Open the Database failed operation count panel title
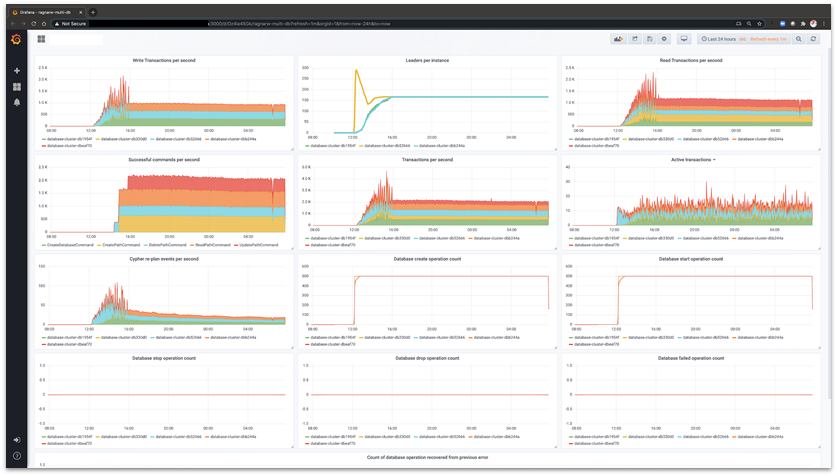The height and width of the screenshot is (476, 837). click(x=691, y=358)
